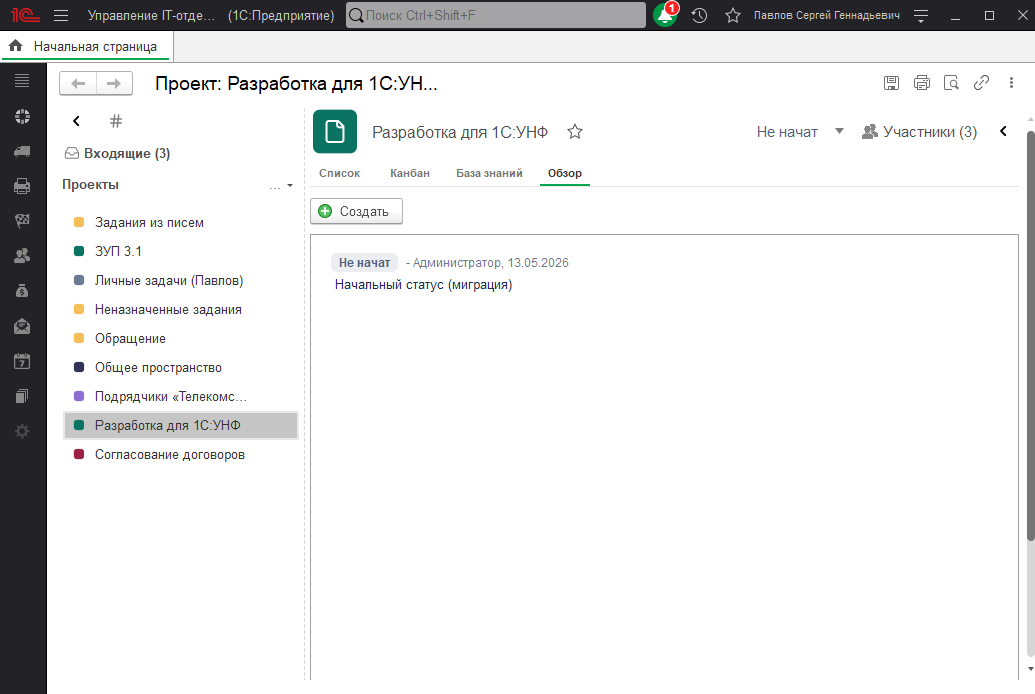Image resolution: width=1035 pixels, height=694 pixels.
Task: Go forward with the right arrow button
Action: coord(114,83)
